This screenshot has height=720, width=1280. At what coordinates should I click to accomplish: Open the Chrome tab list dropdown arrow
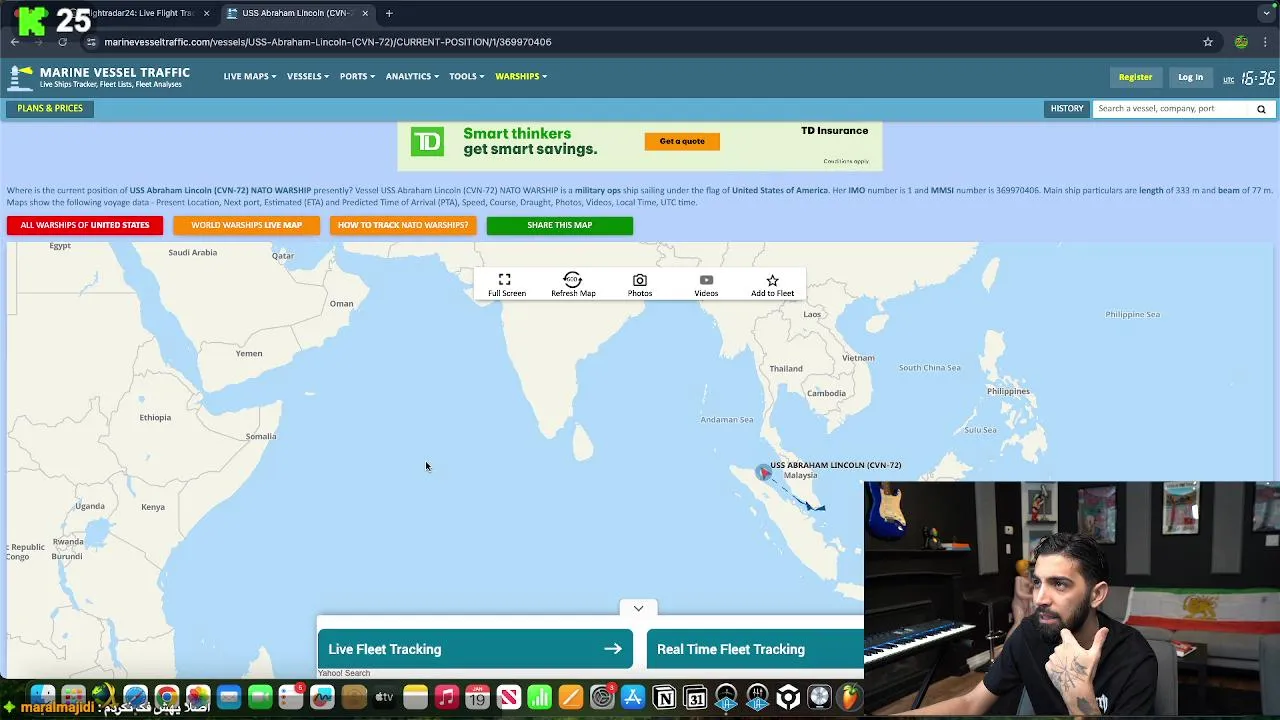click(1266, 13)
